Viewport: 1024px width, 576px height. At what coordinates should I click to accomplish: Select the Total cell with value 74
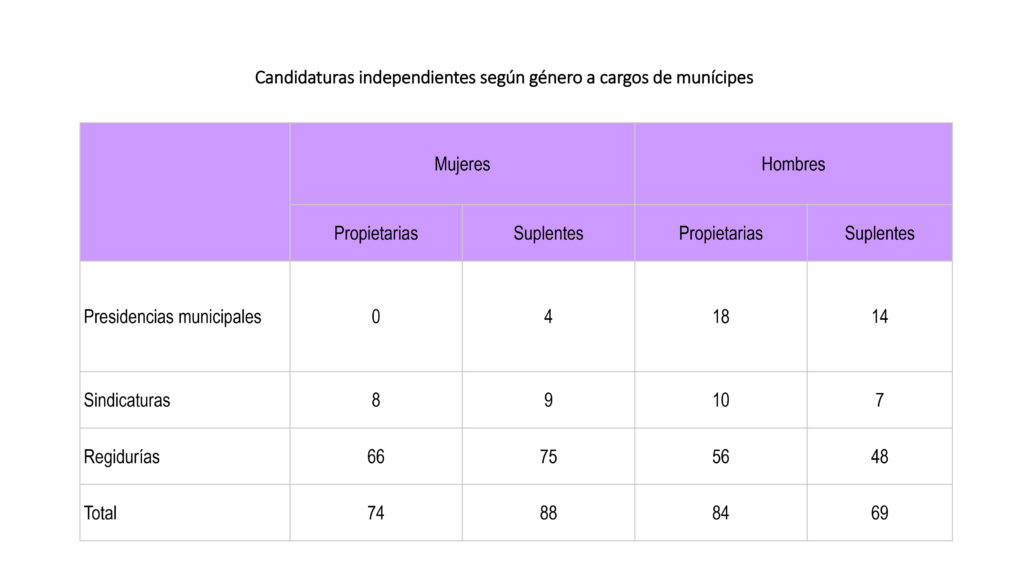click(376, 513)
